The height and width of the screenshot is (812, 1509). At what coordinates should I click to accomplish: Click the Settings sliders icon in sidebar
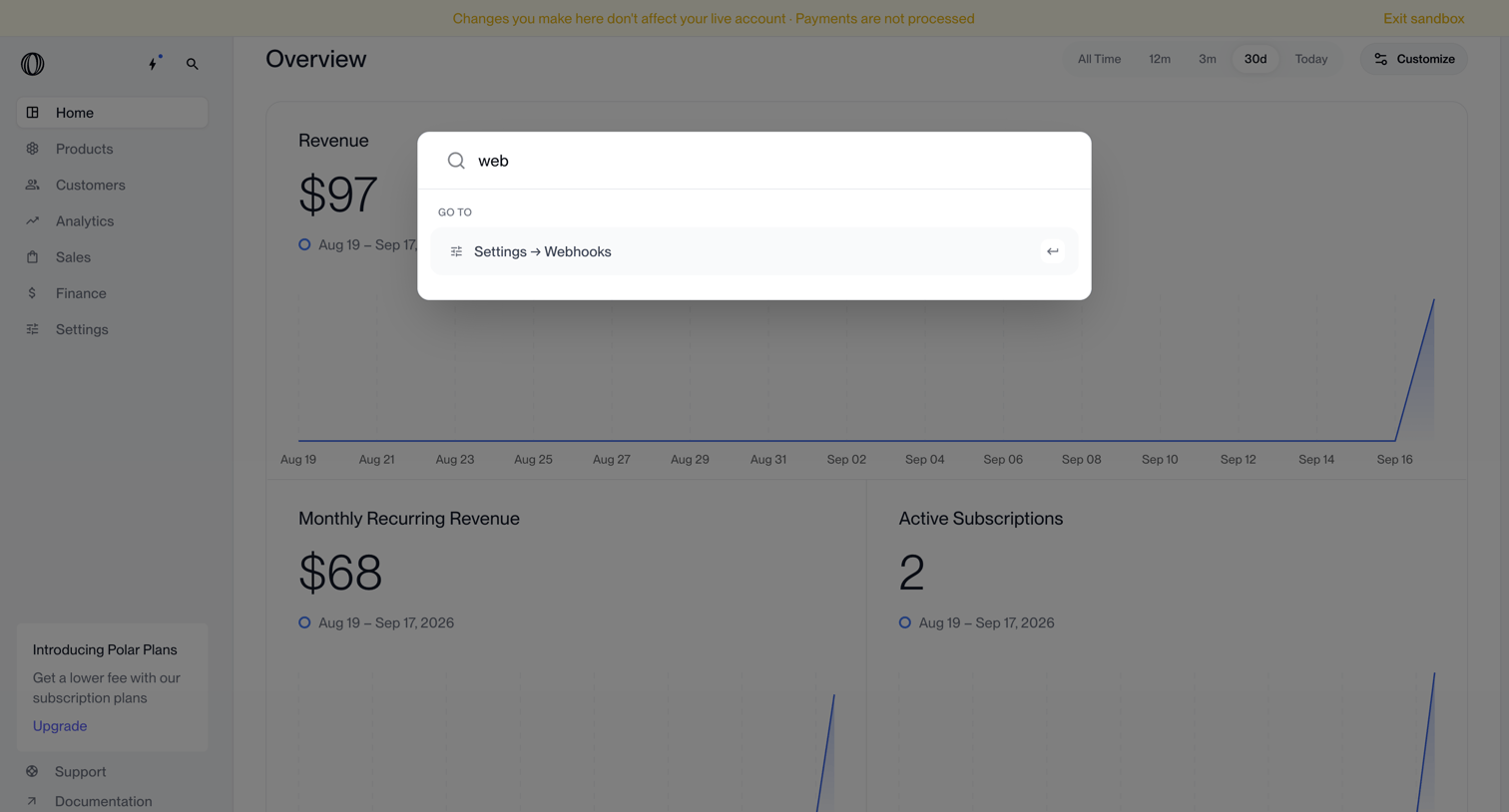click(x=33, y=329)
